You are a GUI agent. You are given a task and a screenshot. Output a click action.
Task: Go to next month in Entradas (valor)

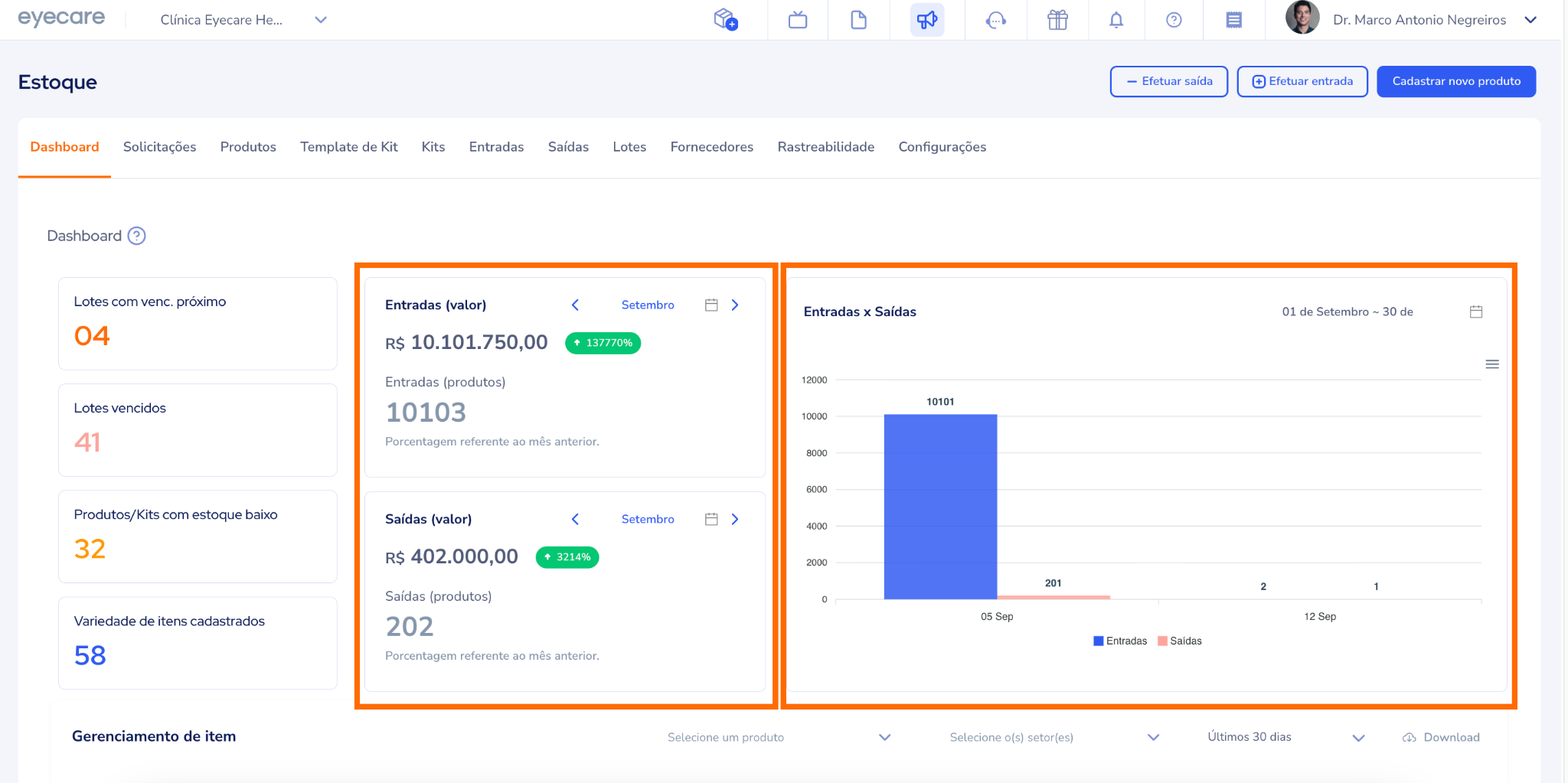coord(735,305)
